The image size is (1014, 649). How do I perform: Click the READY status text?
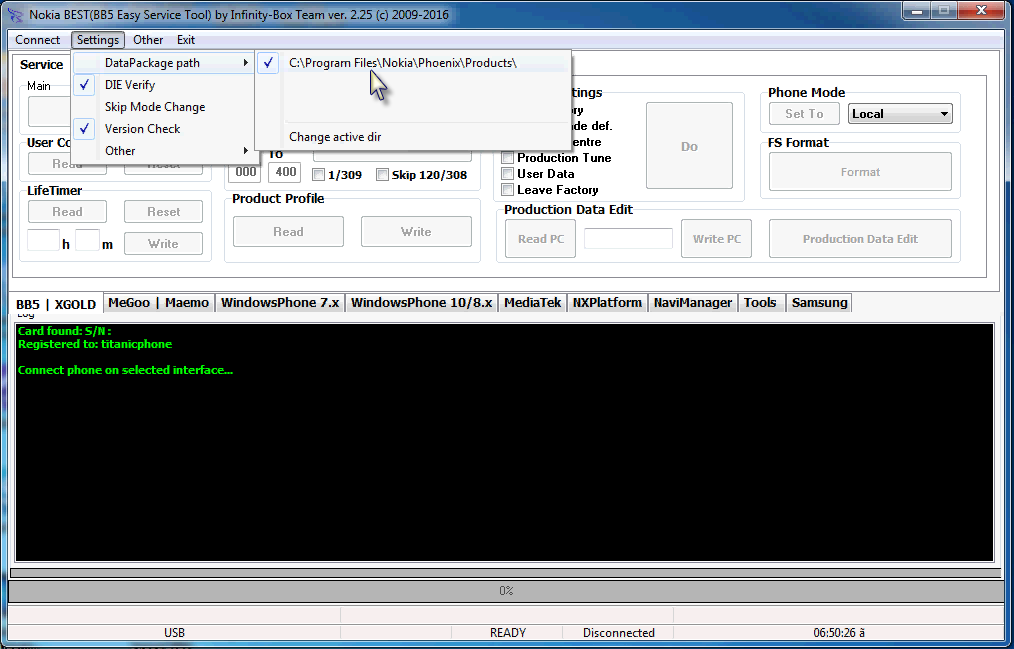pyautogui.click(x=508, y=633)
